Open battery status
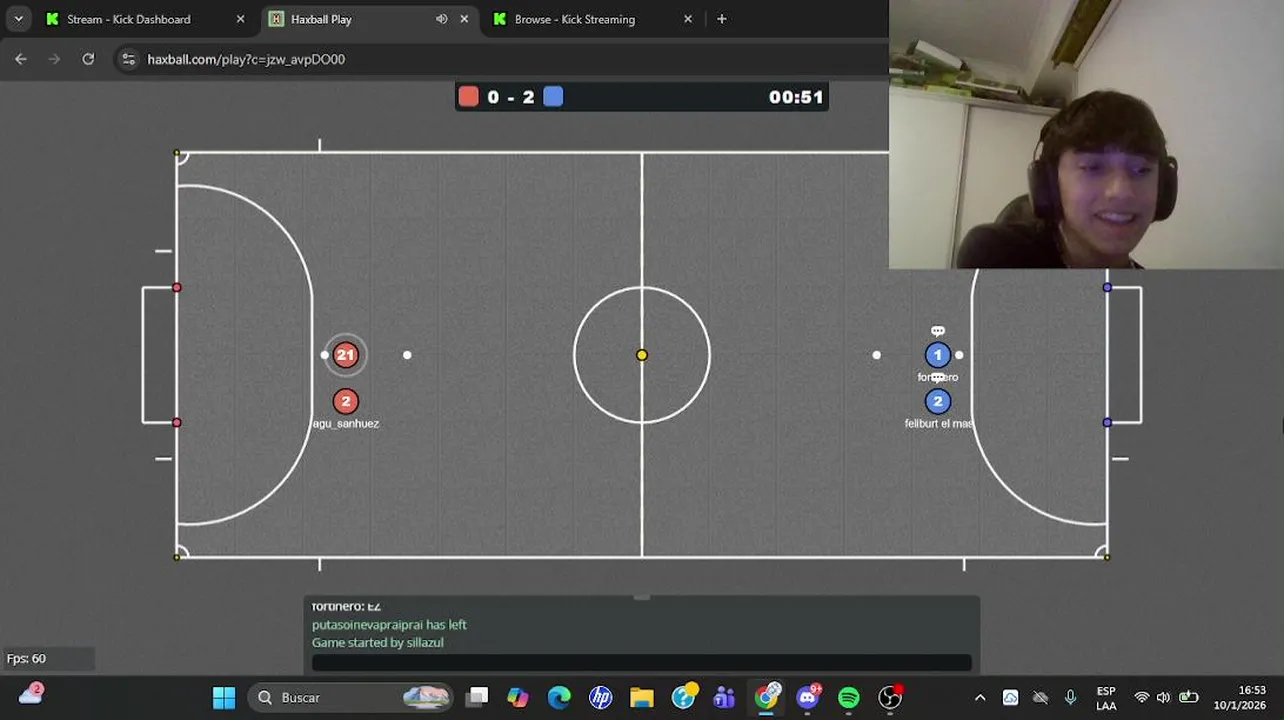Viewport: 1284px width, 720px height. (1188, 697)
